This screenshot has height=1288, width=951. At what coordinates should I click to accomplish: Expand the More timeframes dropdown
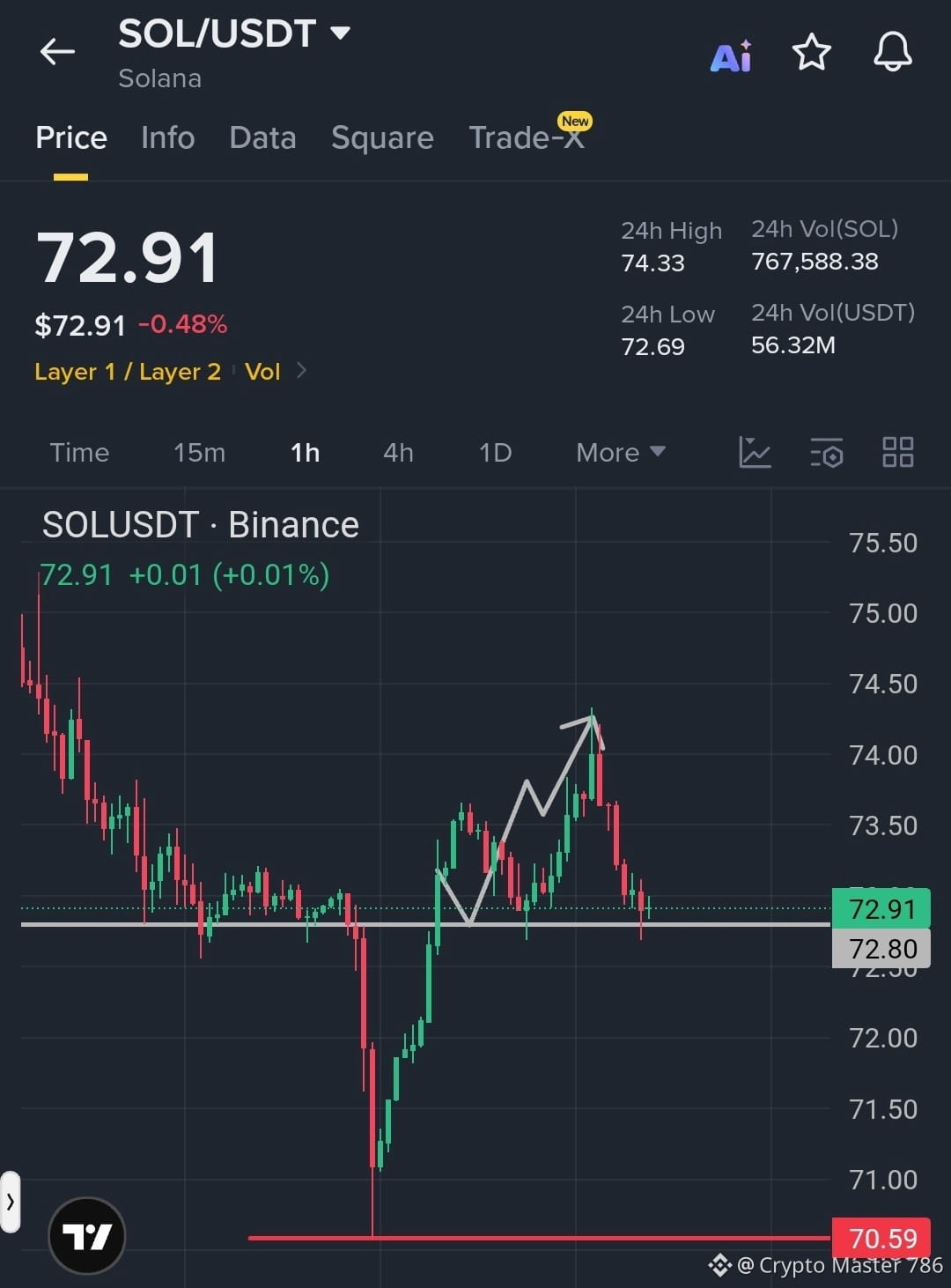(620, 452)
